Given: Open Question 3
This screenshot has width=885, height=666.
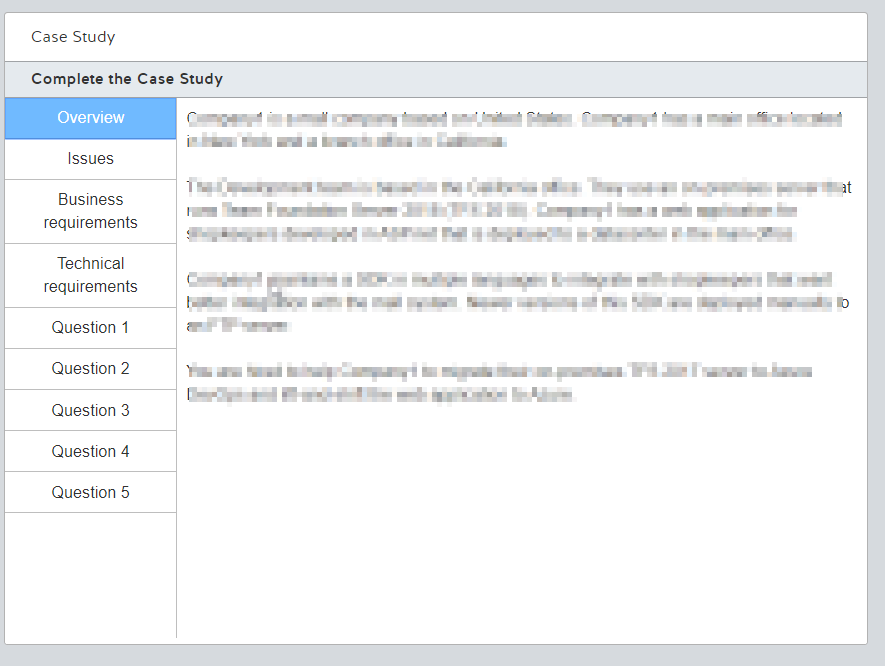Looking at the screenshot, I should [90, 410].
